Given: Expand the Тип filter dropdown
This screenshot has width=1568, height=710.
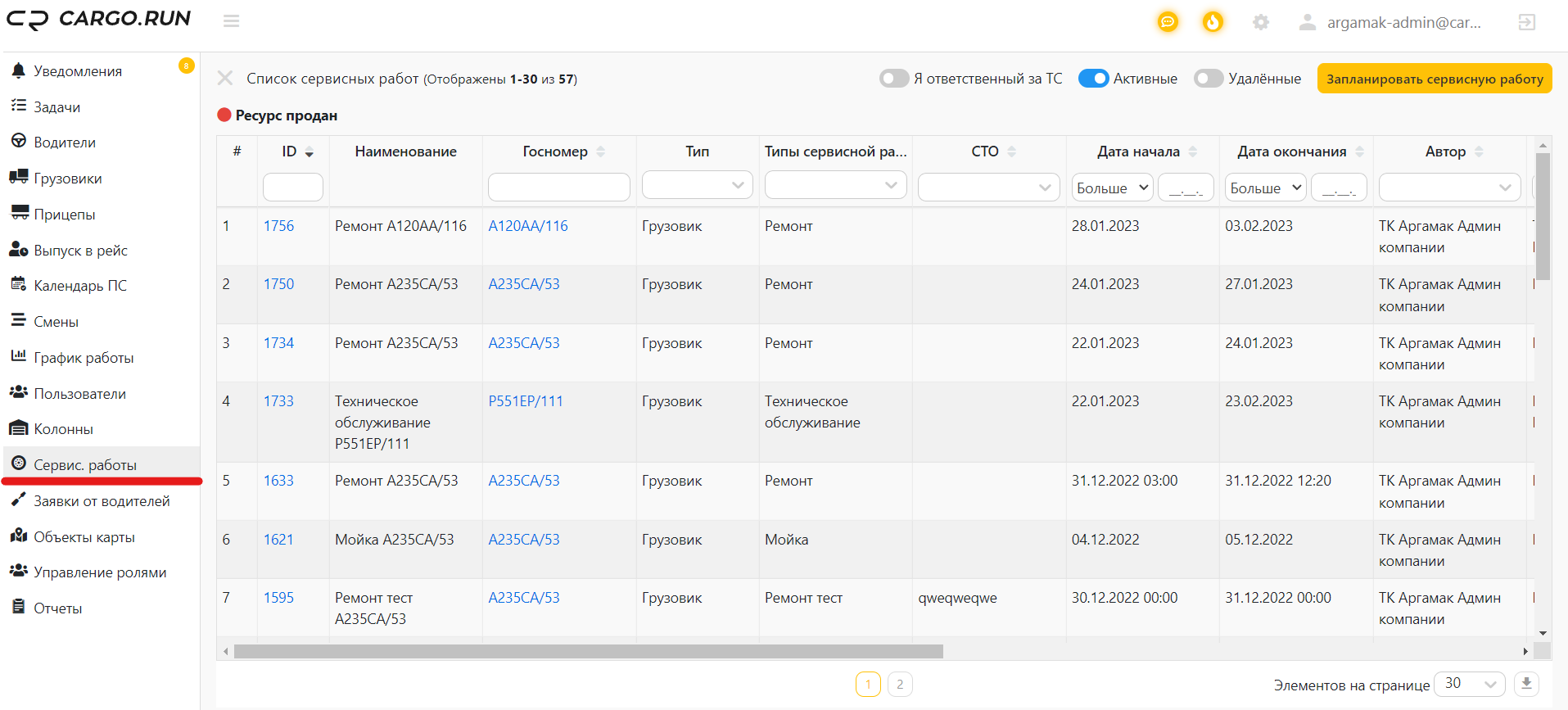Looking at the screenshot, I should pos(698,186).
